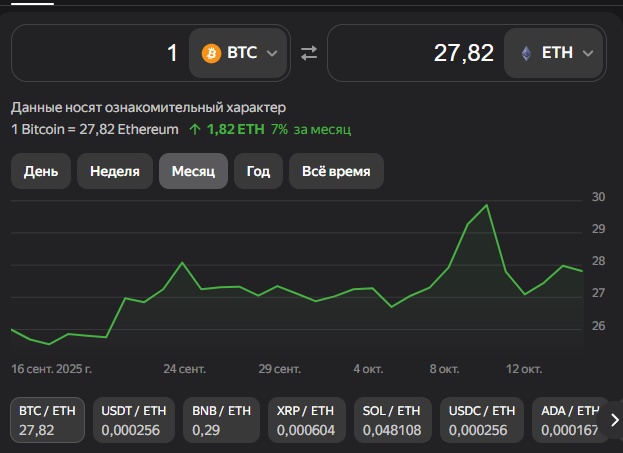Select the BTC / ETH pair chip
The height and width of the screenshot is (453, 623).
pyautogui.click(x=48, y=420)
